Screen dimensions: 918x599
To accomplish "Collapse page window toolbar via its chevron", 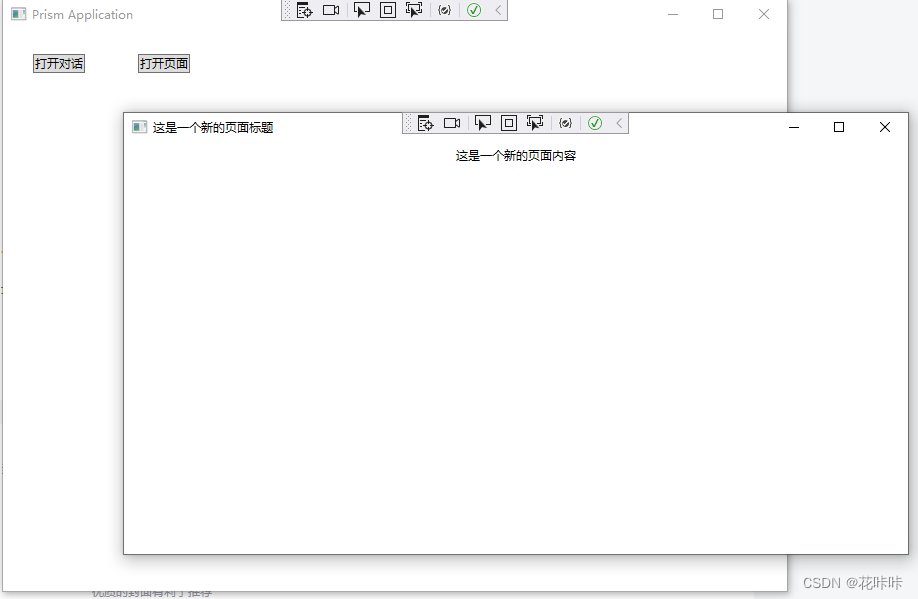I will point(618,123).
